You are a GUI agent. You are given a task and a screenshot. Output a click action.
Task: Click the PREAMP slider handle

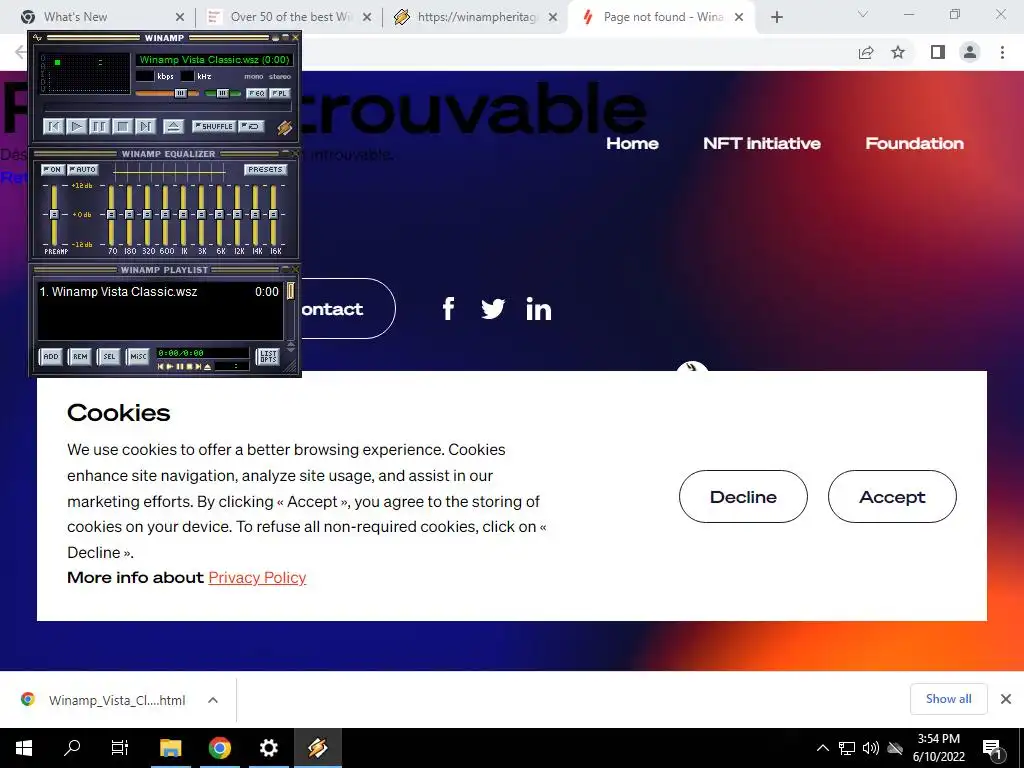point(54,214)
